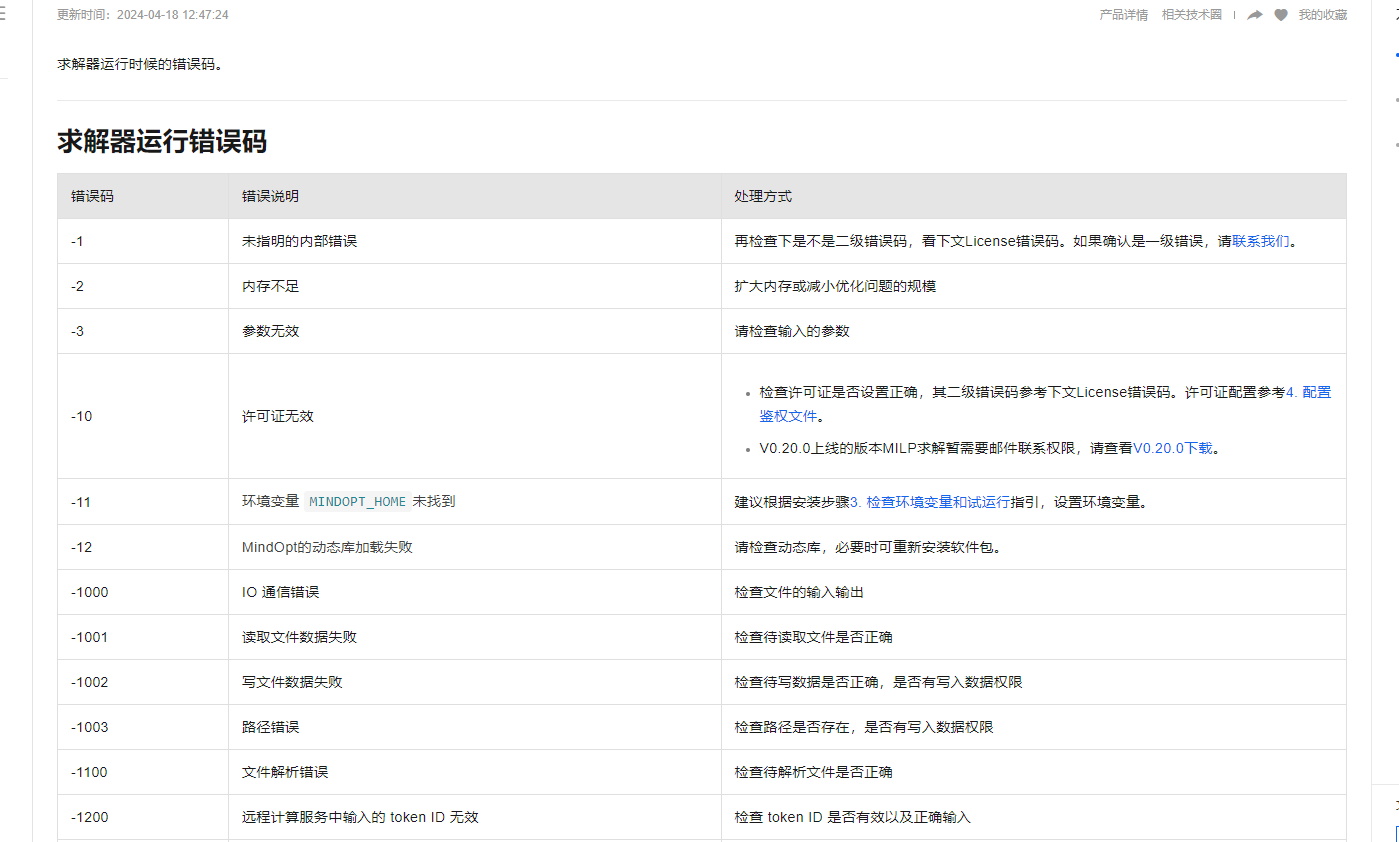This screenshot has height=842, width=1399.
Task: Click MindOpt的动态库加载失败 cell
Action: coord(475,547)
